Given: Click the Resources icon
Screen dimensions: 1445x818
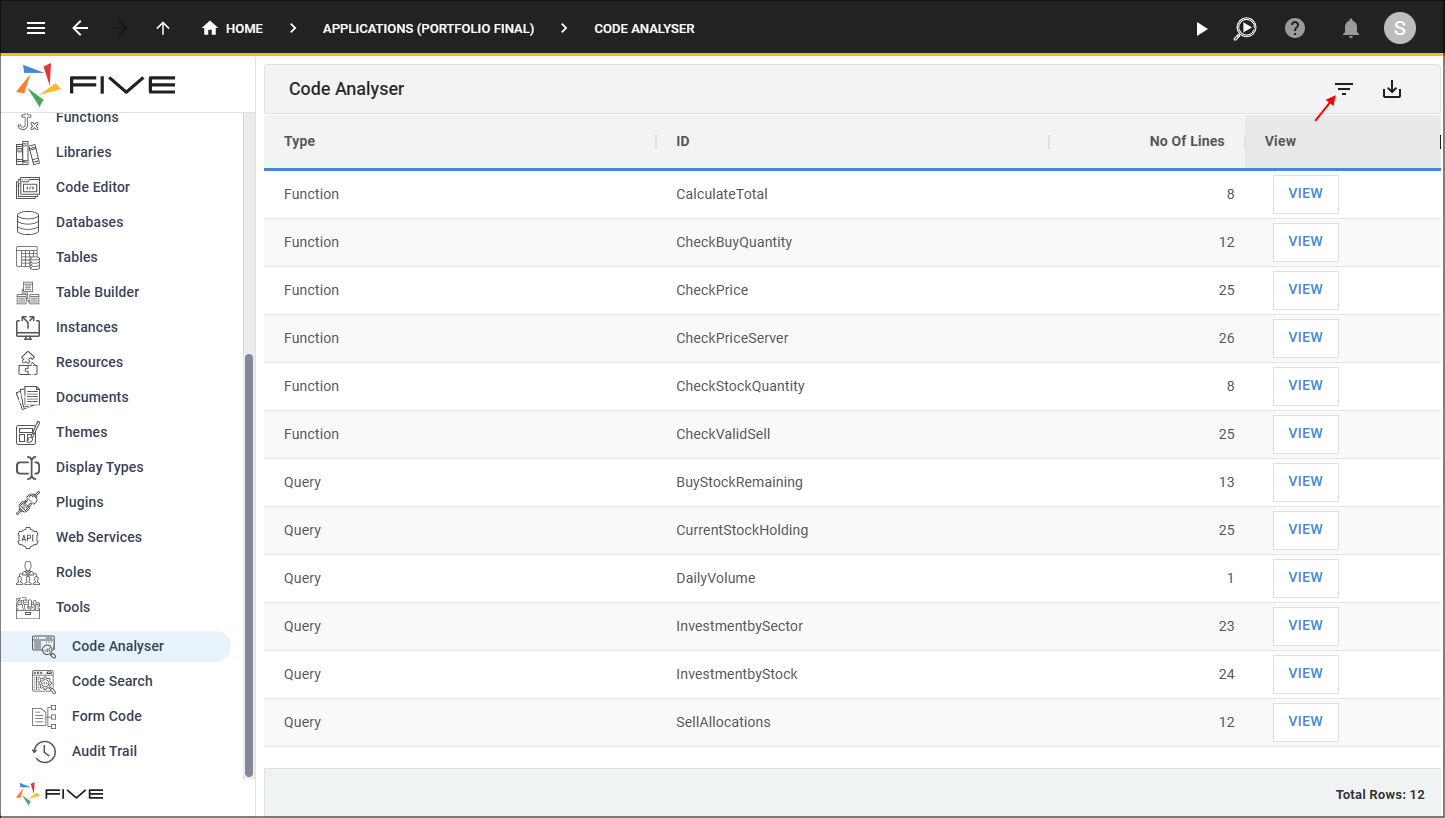Looking at the screenshot, I should (x=28, y=362).
